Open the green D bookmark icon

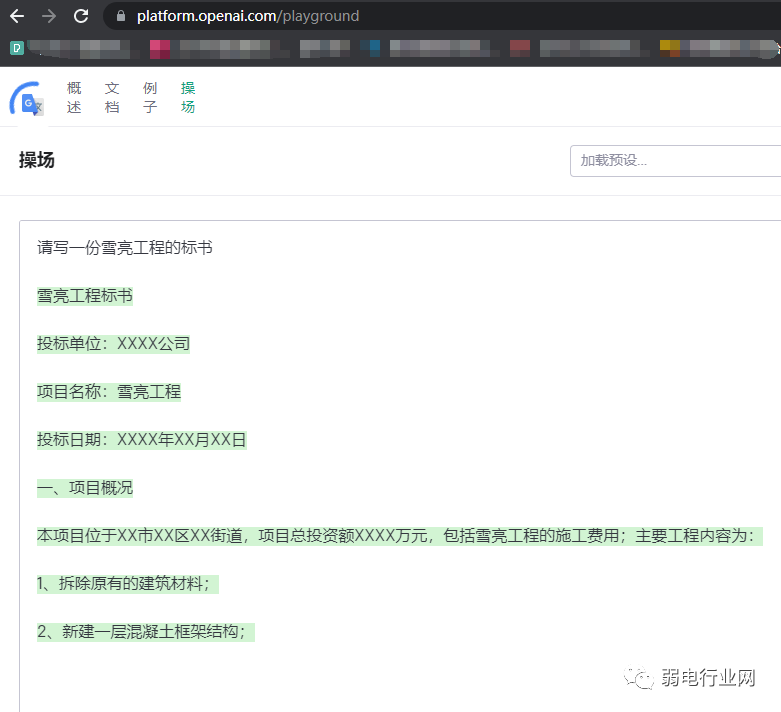coord(17,47)
